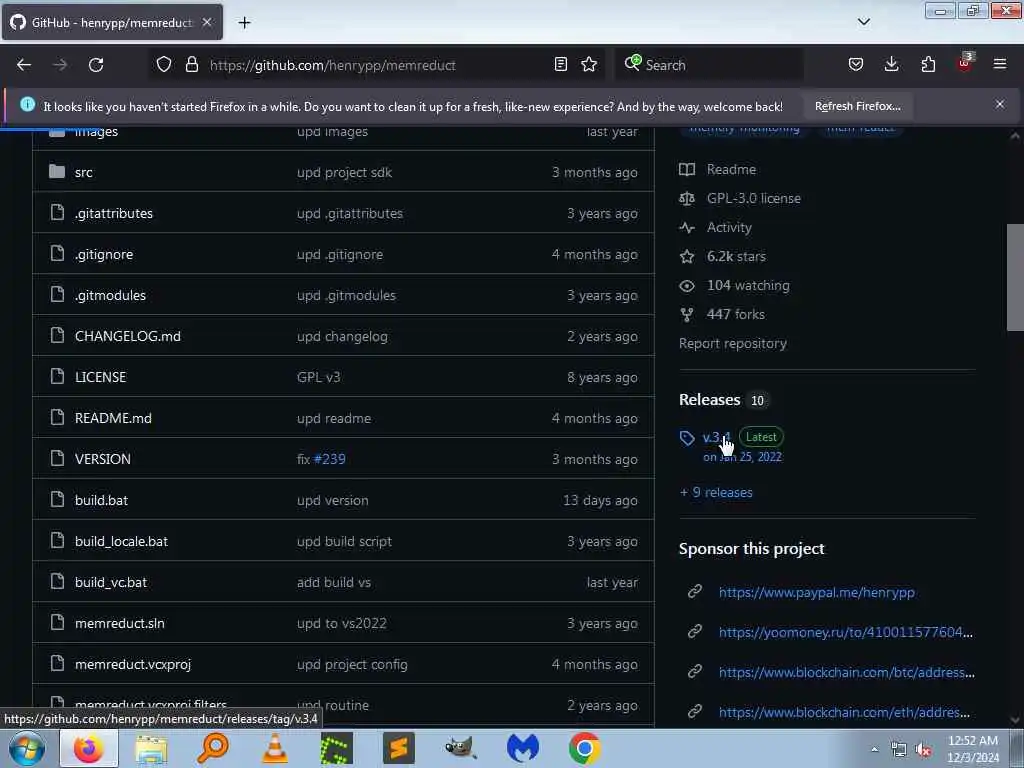Click the muted volume tray icon
This screenshot has width=1024, height=768.
(x=923, y=750)
